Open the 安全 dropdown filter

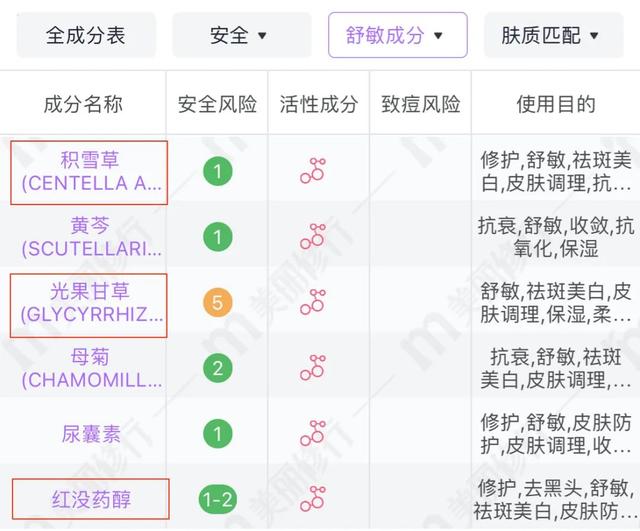[240, 35]
